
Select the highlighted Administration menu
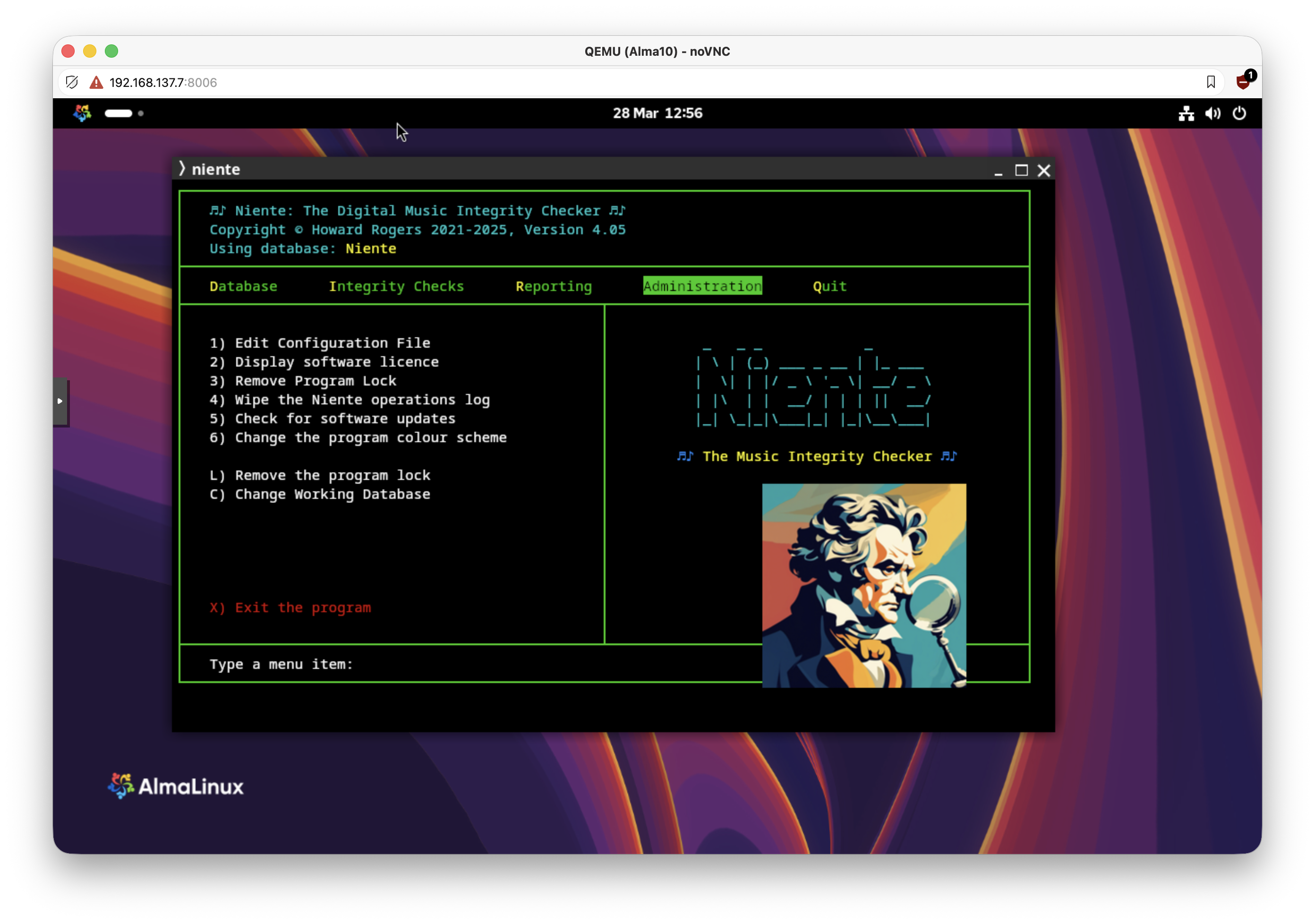tap(702, 286)
